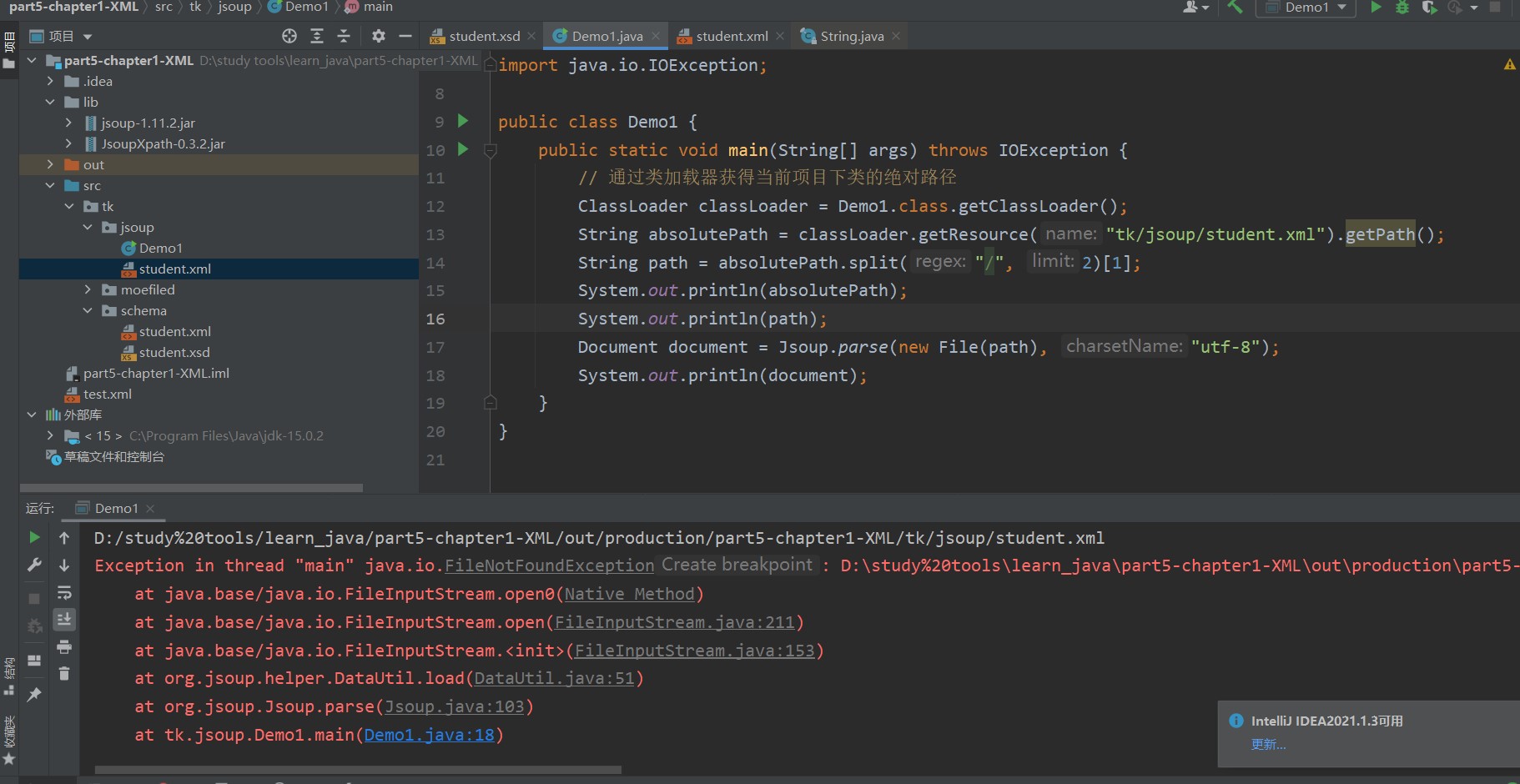Run the main method from gutter
The width and height of the screenshot is (1520, 784).
point(463,149)
